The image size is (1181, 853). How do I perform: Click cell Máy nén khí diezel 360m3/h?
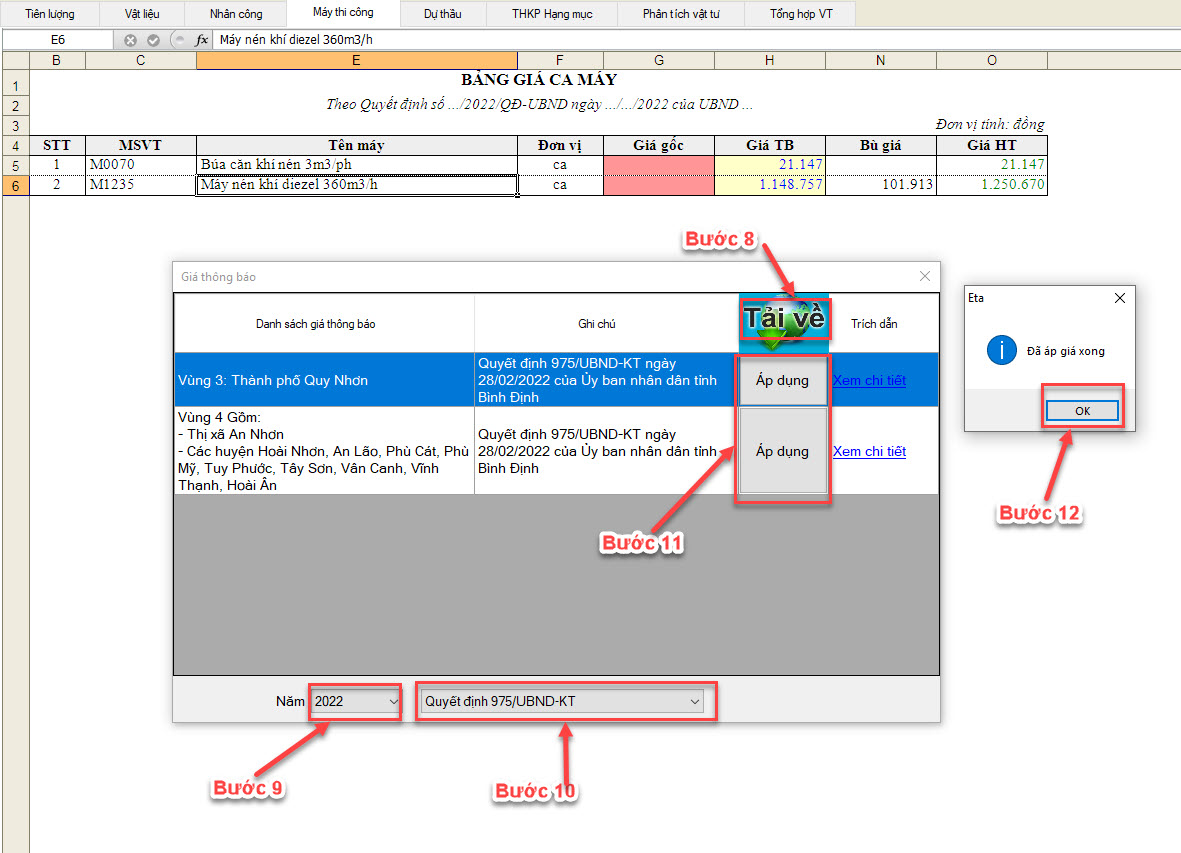pos(356,184)
